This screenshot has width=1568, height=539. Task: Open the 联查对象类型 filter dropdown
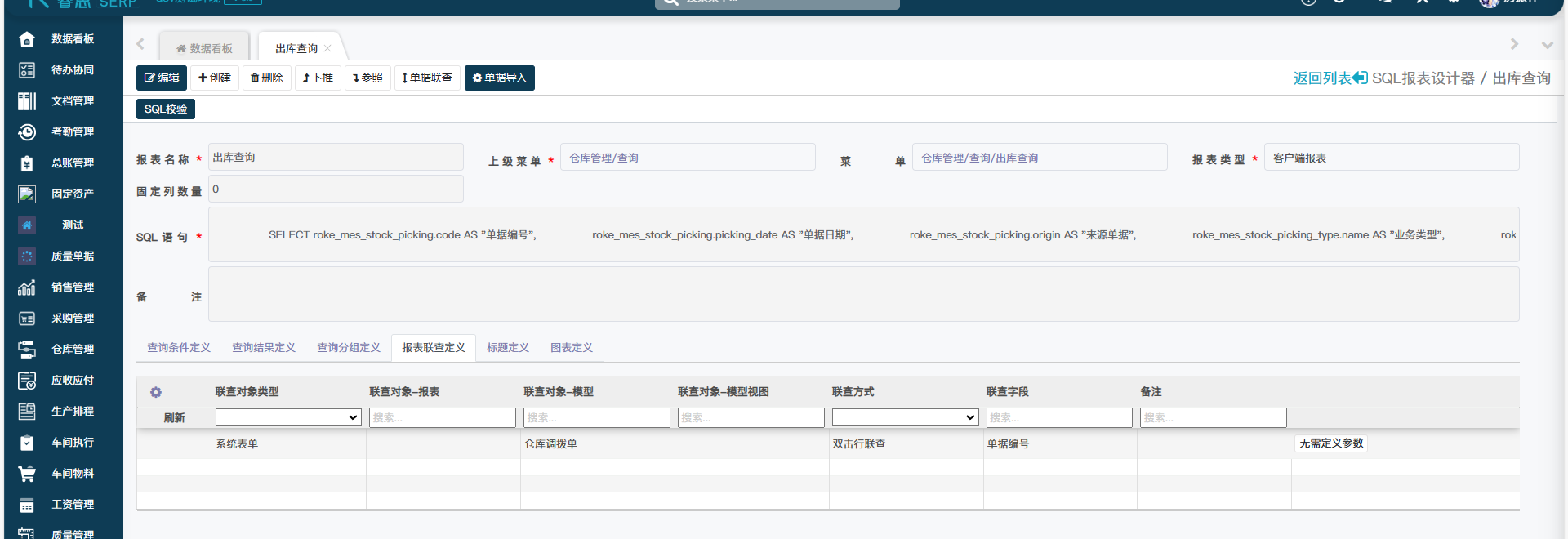288,417
